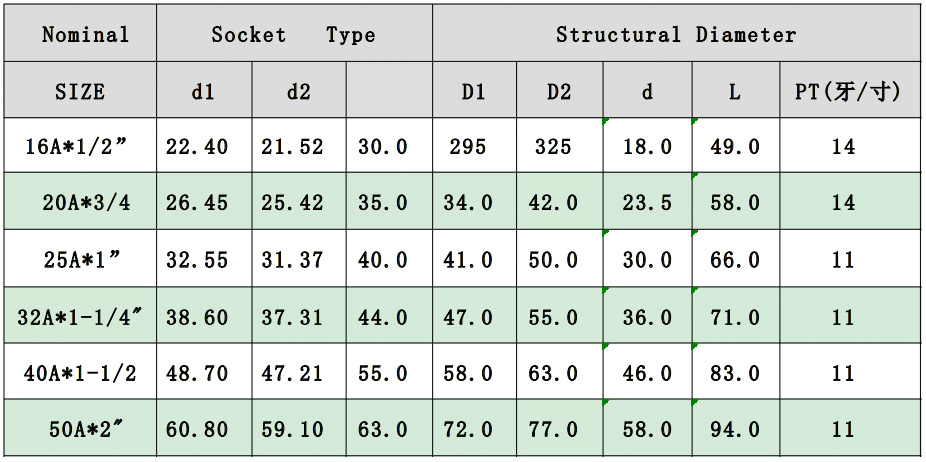Click the d1 column header
The image size is (926, 462).
point(203,92)
